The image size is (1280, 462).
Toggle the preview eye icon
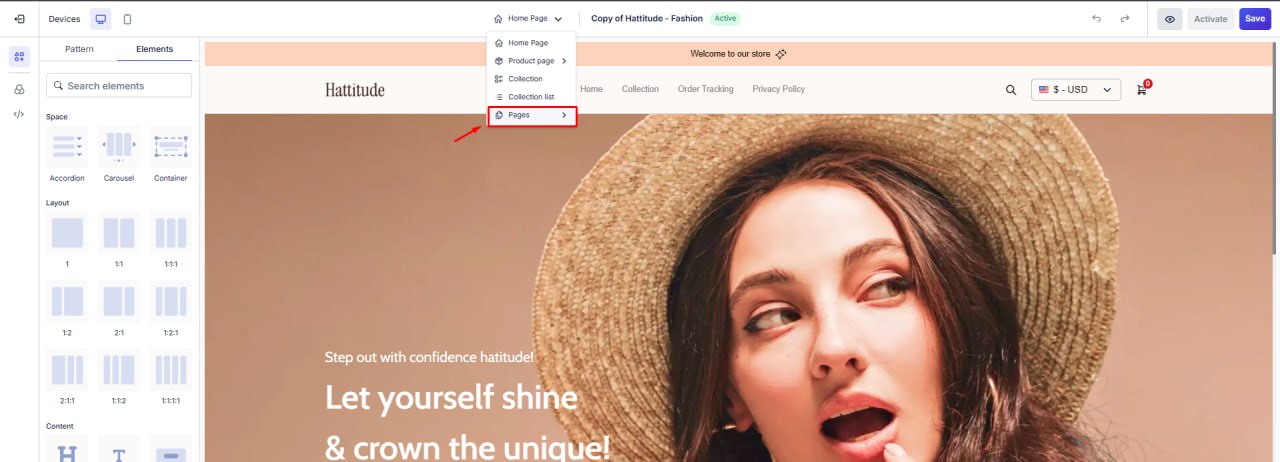[x=1169, y=19]
